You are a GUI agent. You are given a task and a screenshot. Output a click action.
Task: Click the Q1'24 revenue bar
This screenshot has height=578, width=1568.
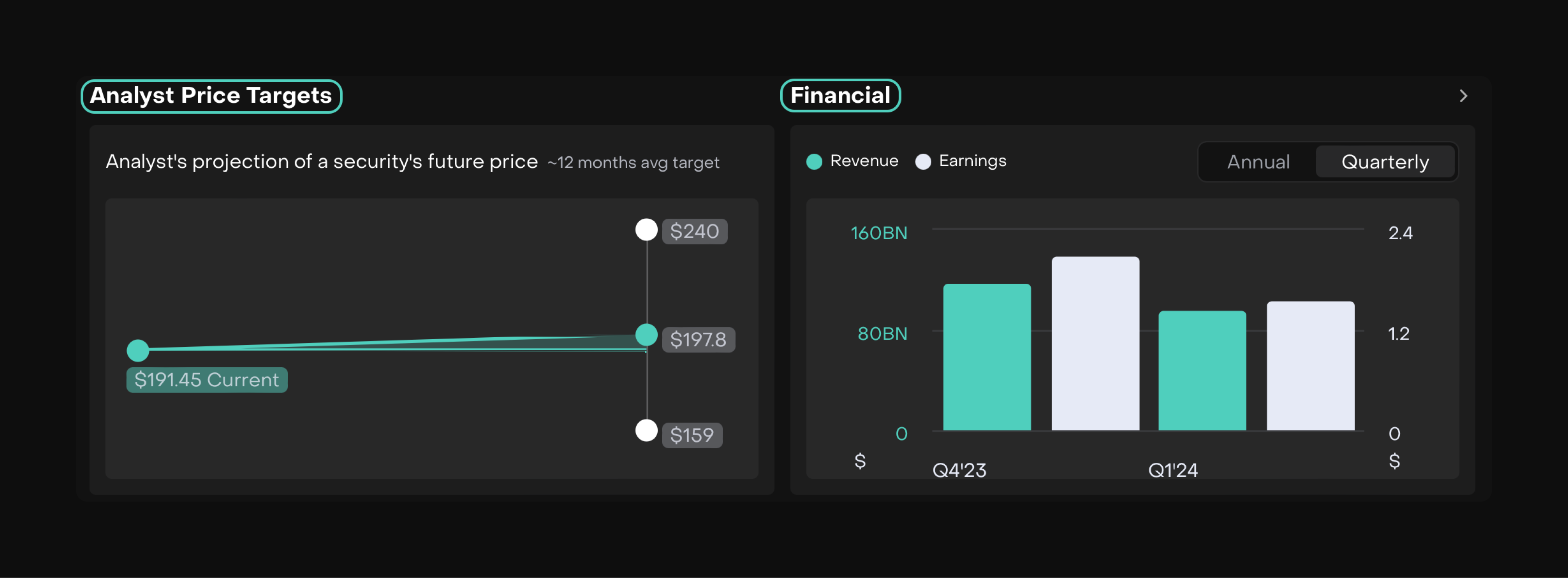tap(1201, 370)
